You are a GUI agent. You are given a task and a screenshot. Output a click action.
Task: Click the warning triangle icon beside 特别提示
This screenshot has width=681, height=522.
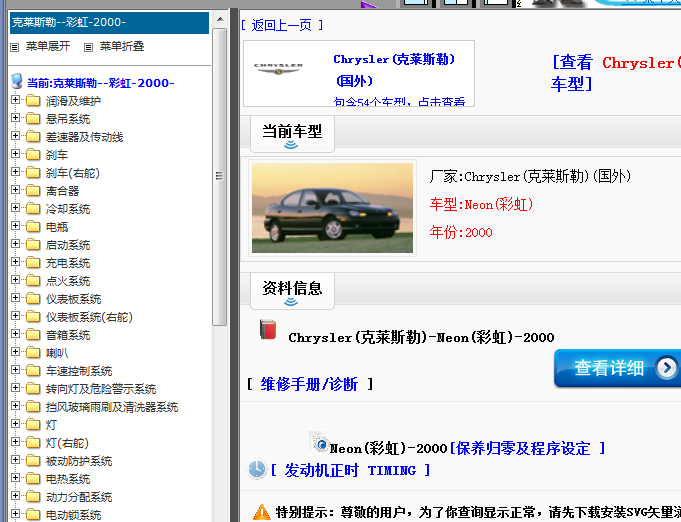click(261, 512)
